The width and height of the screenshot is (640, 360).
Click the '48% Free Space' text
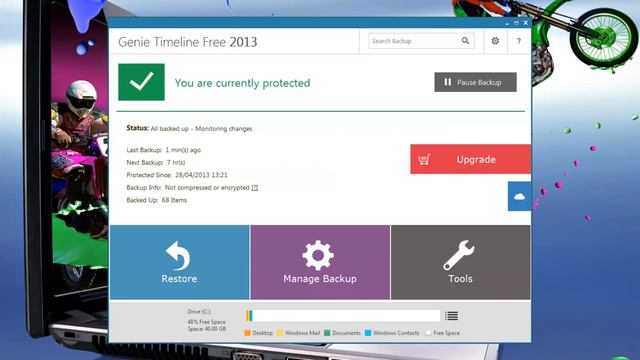point(207,322)
